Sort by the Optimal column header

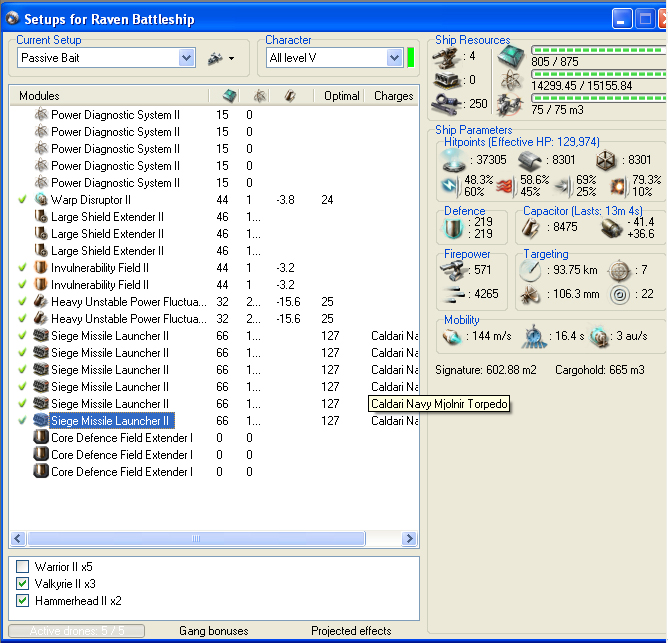click(x=341, y=96)
